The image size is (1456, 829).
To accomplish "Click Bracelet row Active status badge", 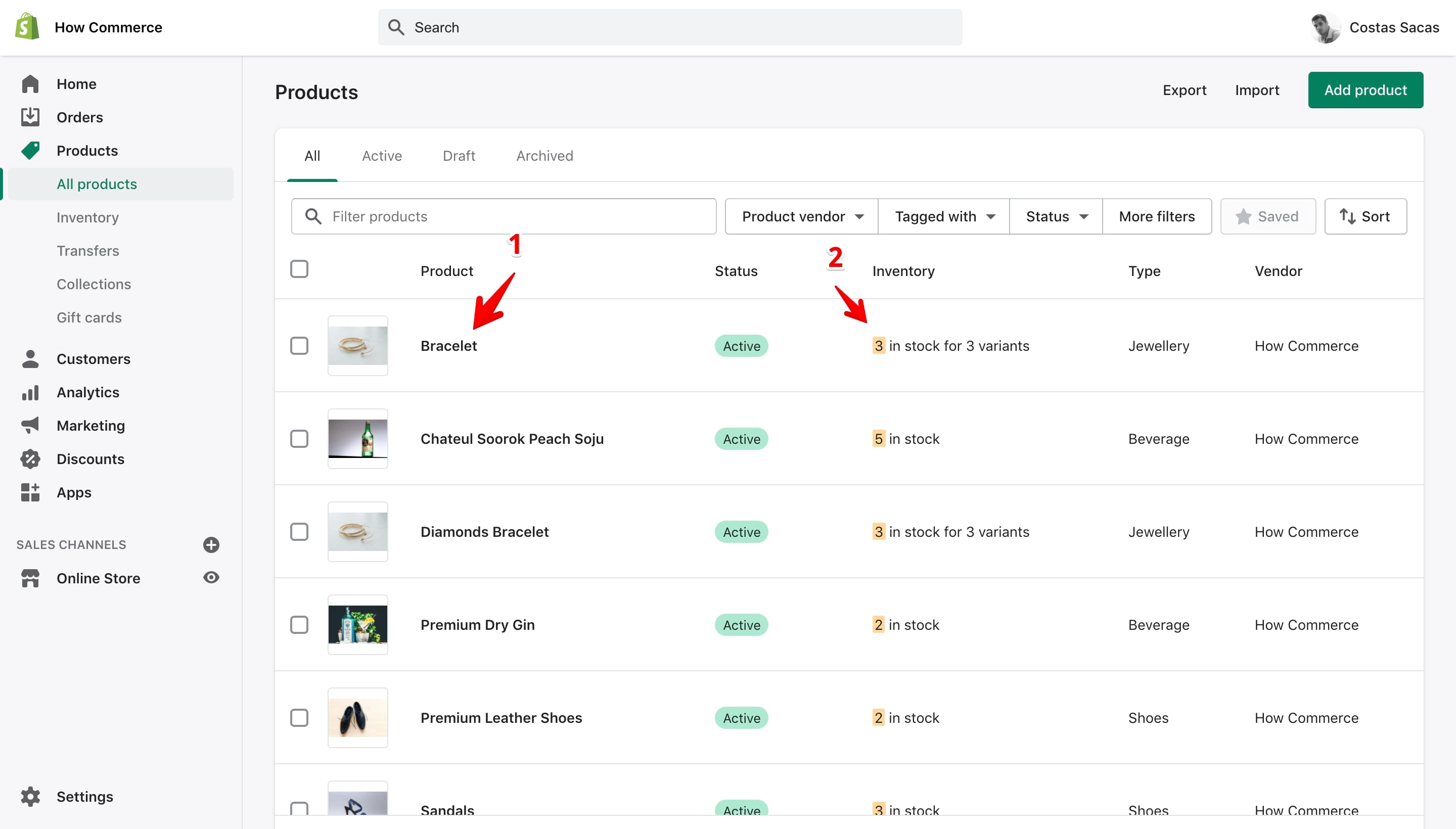I will point(741,346).
